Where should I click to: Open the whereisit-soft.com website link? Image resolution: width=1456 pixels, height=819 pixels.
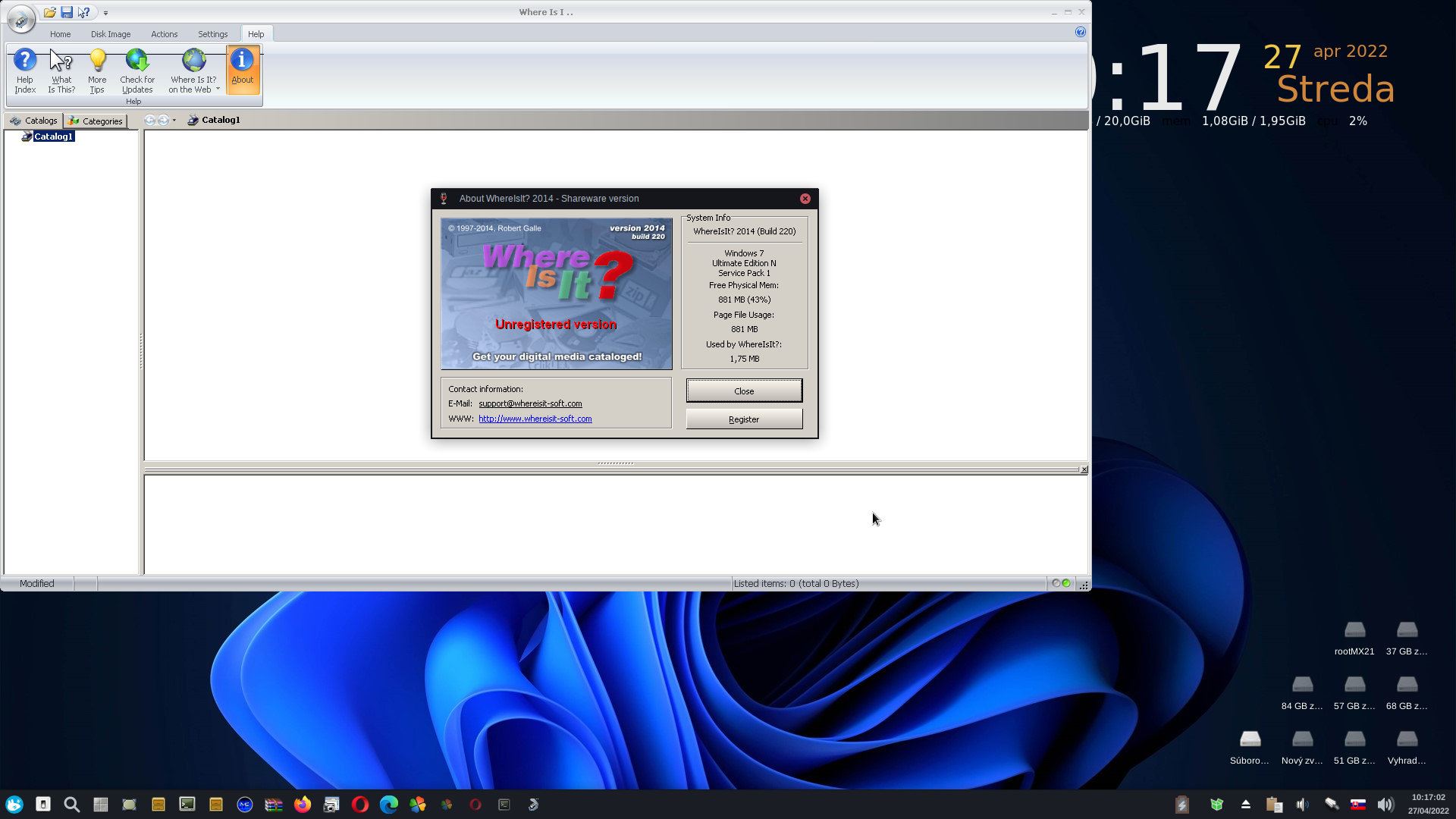point(535,419)
